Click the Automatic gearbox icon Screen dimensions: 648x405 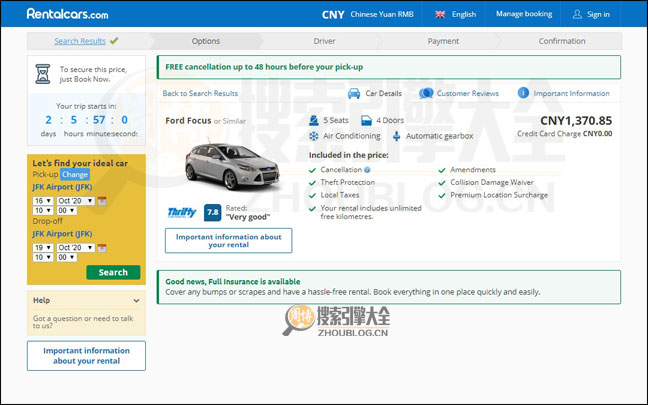[x=396, y=136]
